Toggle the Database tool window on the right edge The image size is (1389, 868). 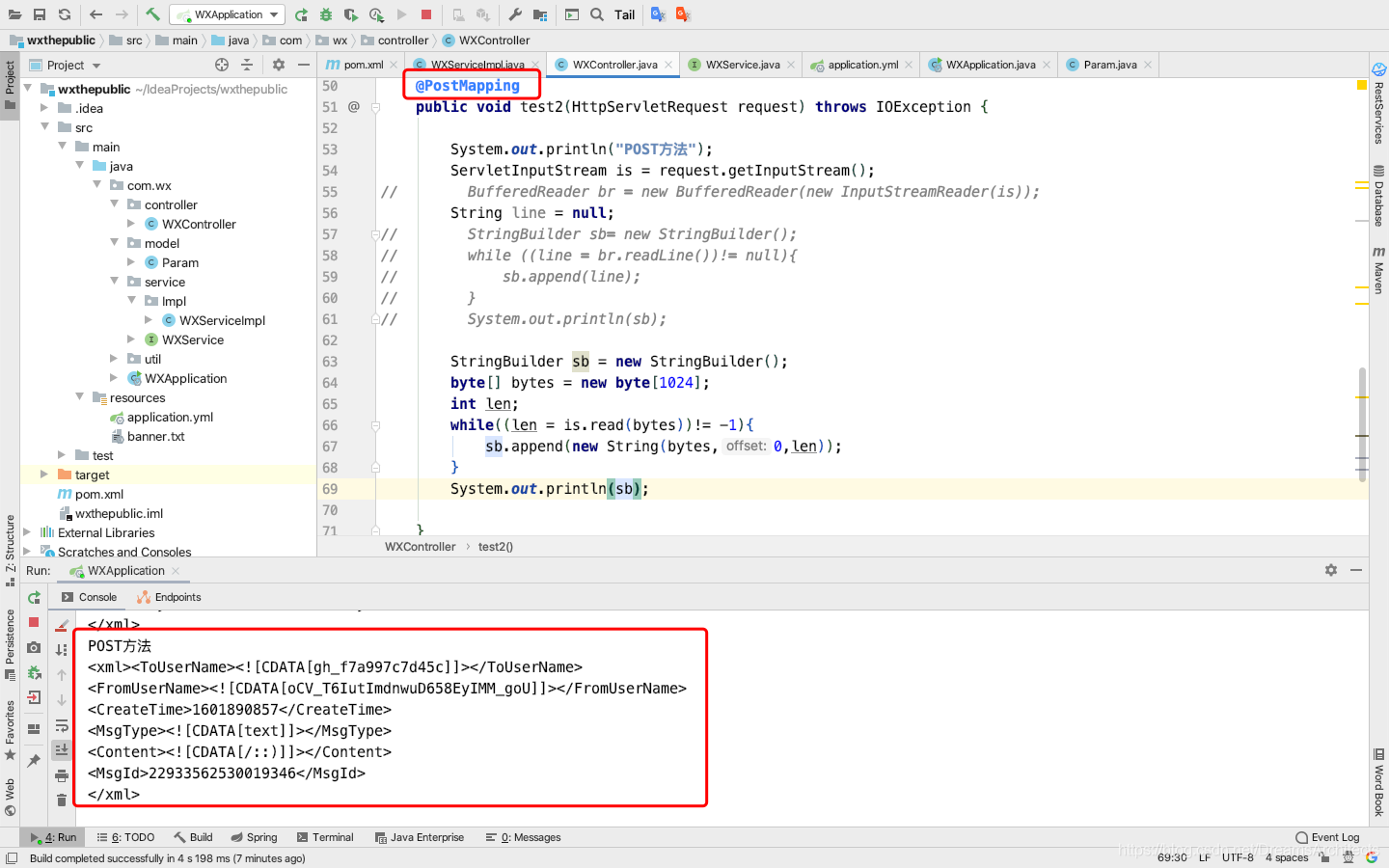click(x=1378, y=196)
